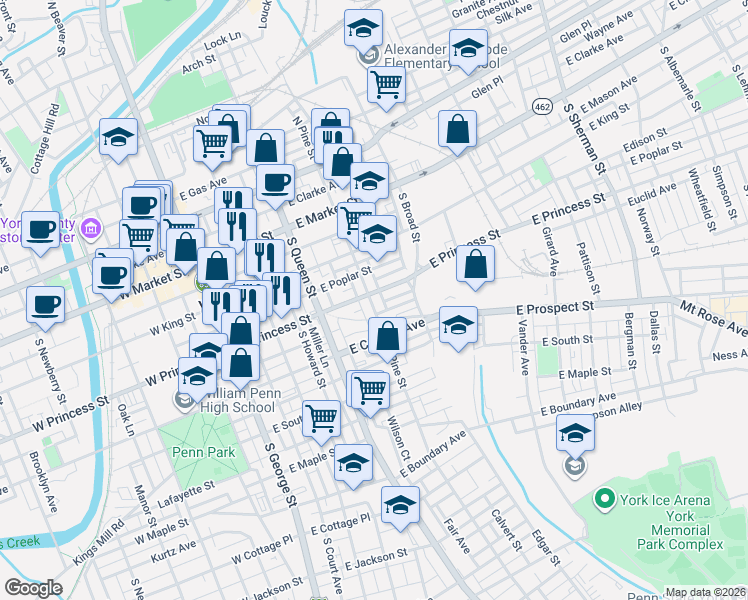Click the shopping cart marker near Arch St area
Screen dimensions: 748x600
[x=212, y=147]
